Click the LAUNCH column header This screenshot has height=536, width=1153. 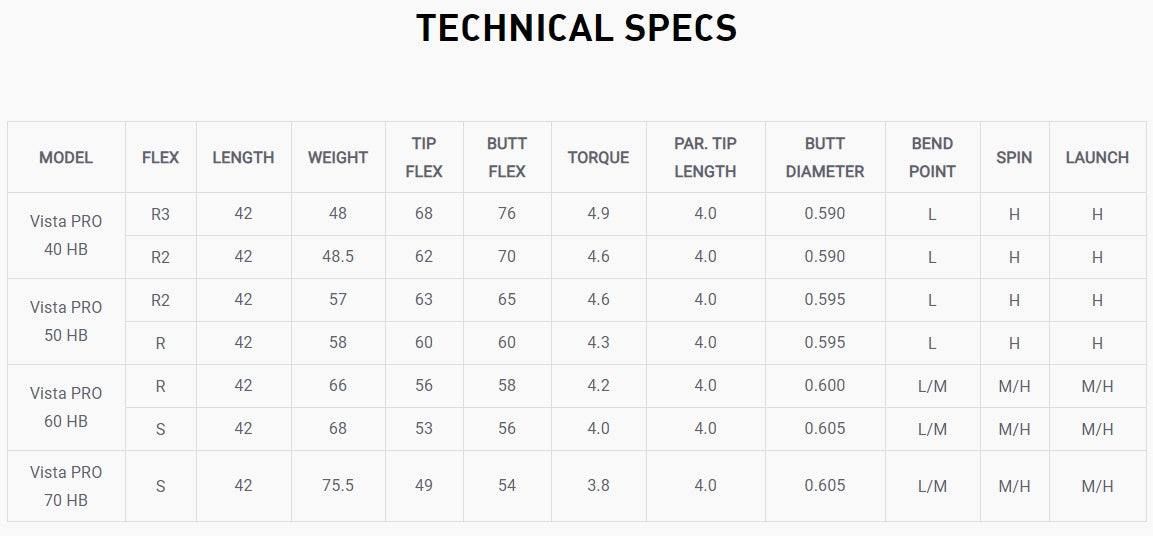point(1097,157)
